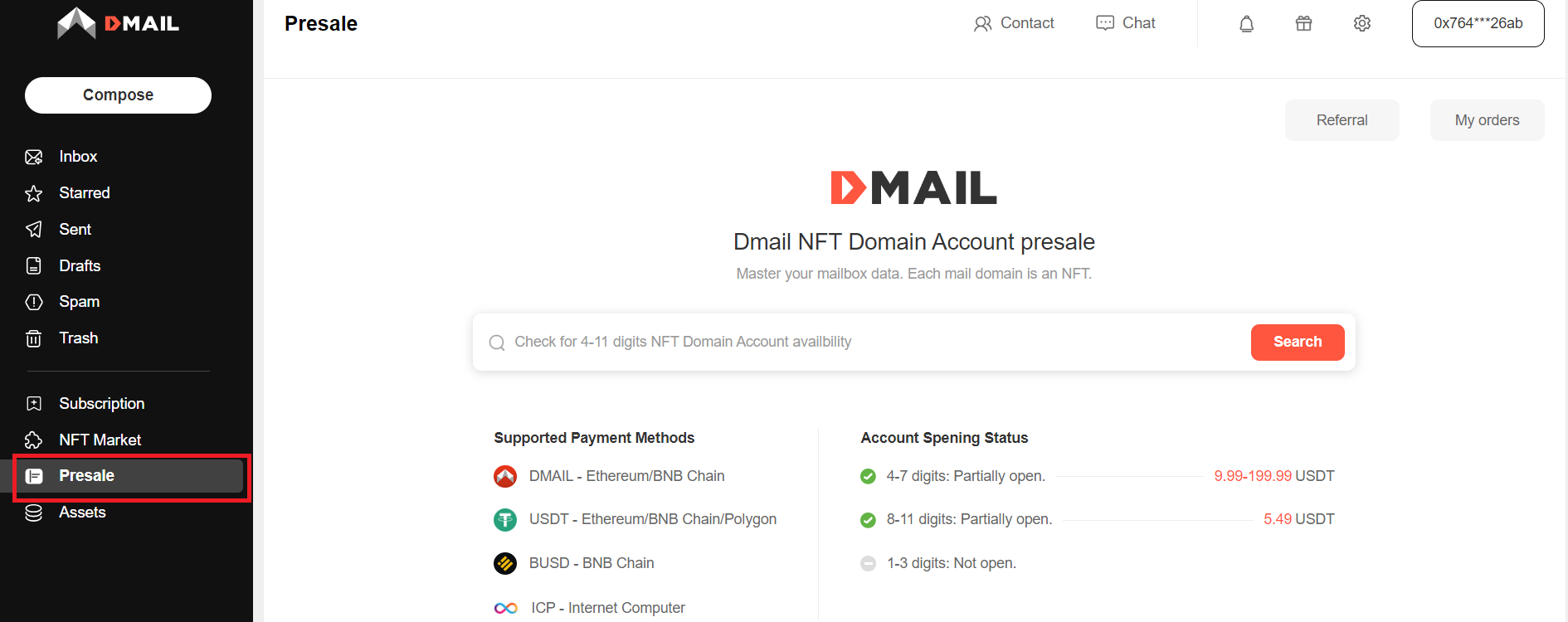Open the Inbox mailbox icon

click(34, 156)
